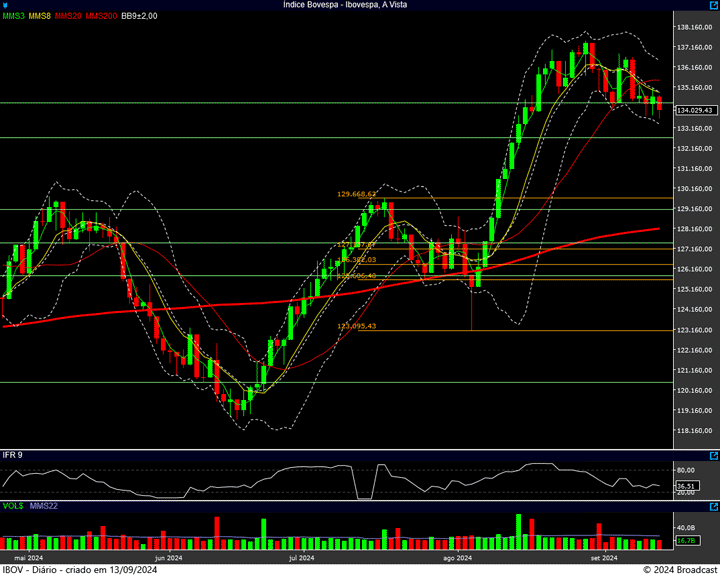The height and width of the screenshot is (575, 720).
Task: Select the MMS200 indicator label
Action: [x=101, y=17]
